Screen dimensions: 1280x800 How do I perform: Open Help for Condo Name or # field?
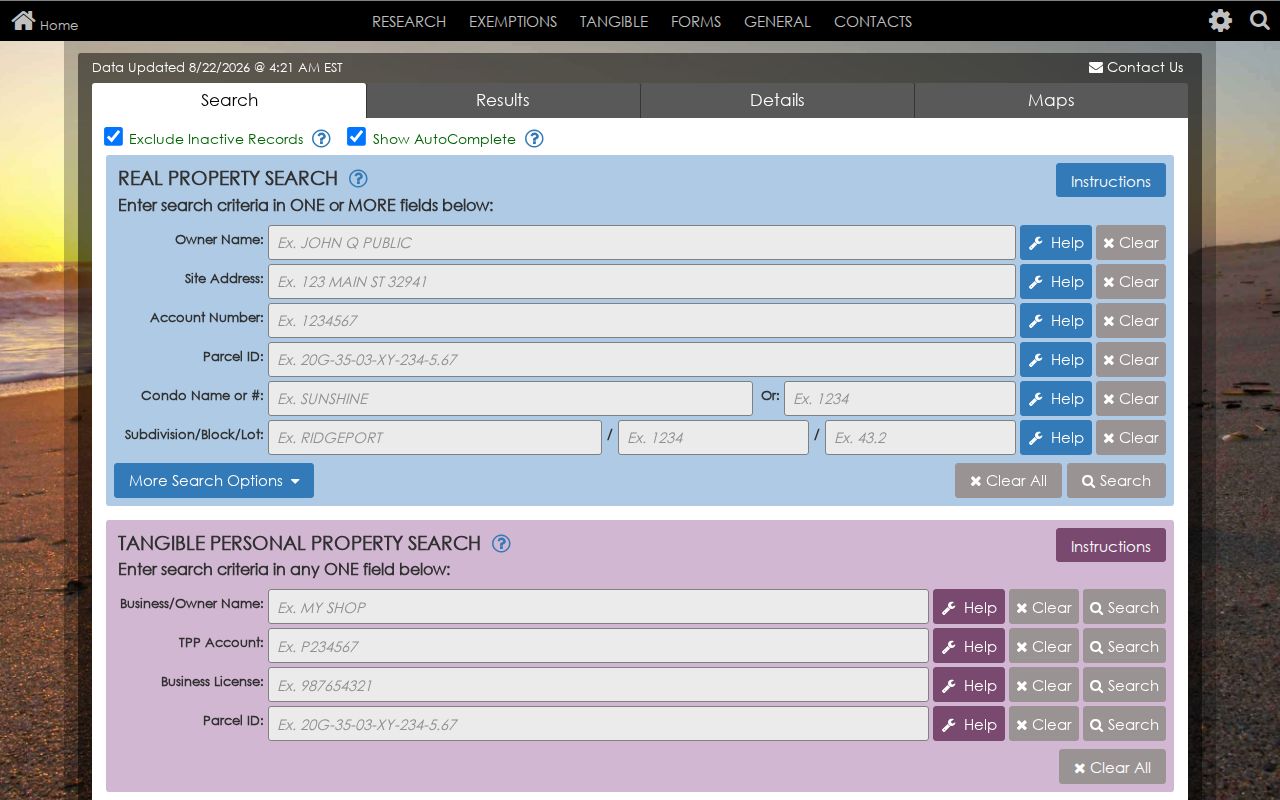tap(1056, 398)
